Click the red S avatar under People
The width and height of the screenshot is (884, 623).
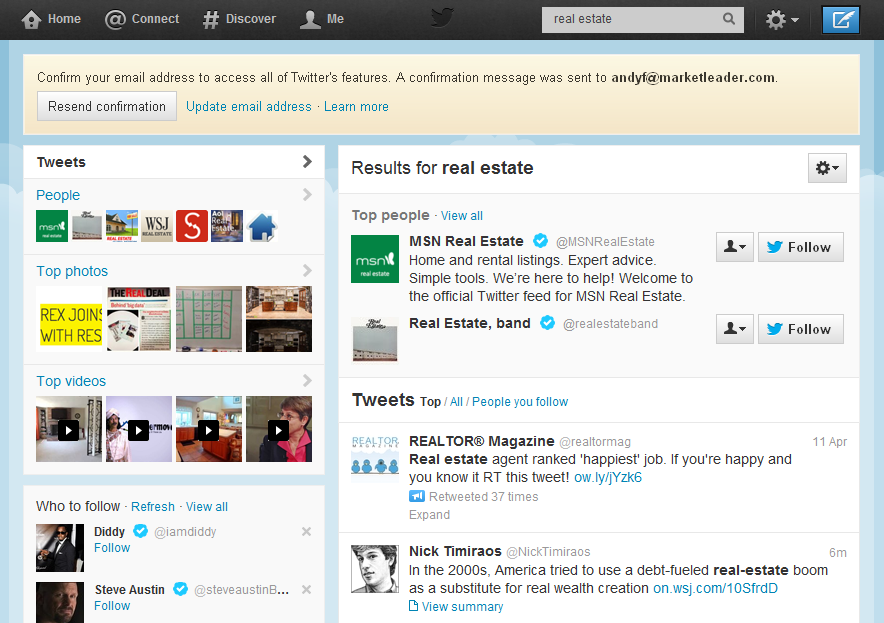click(192, 226)
